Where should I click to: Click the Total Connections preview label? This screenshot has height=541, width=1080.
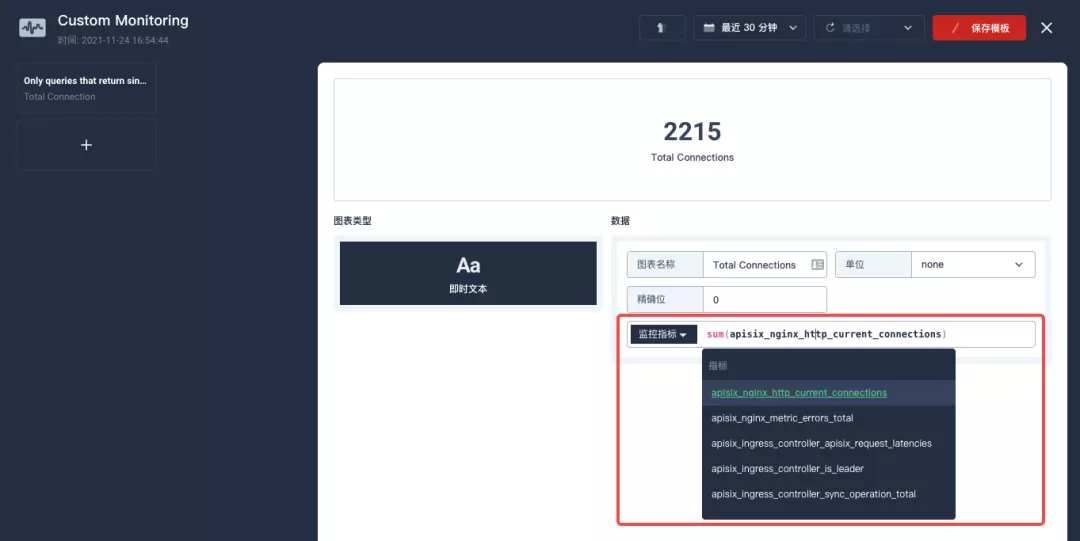click(692, 157)
